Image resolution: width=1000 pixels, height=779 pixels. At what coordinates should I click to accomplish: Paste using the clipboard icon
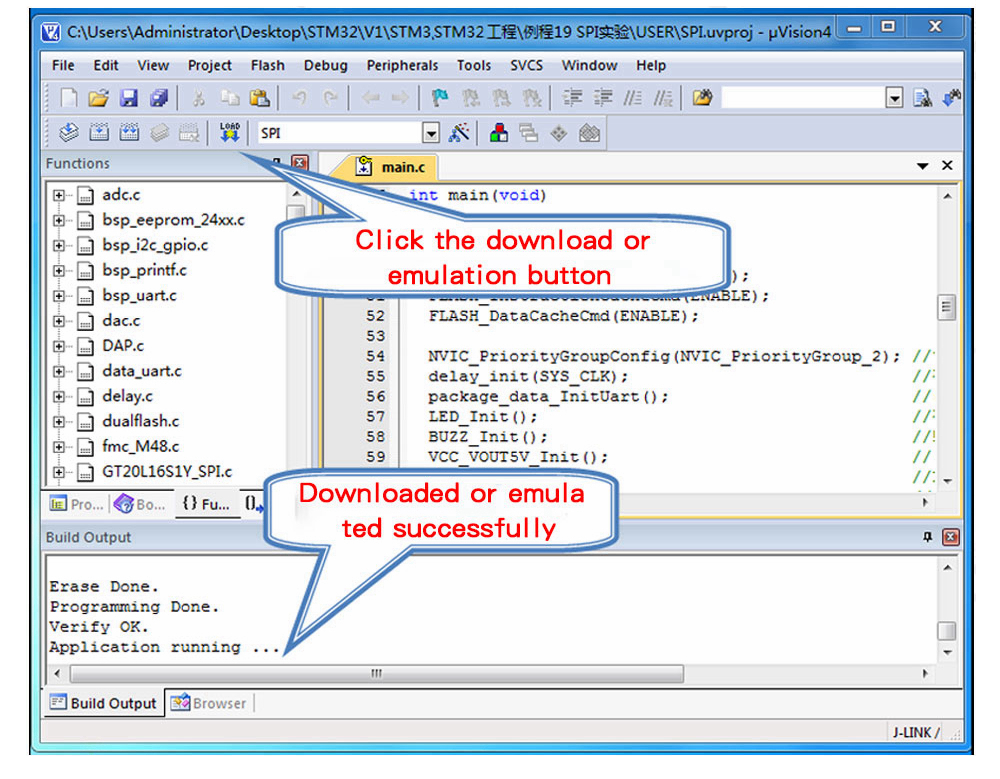(x=260, y=98)
